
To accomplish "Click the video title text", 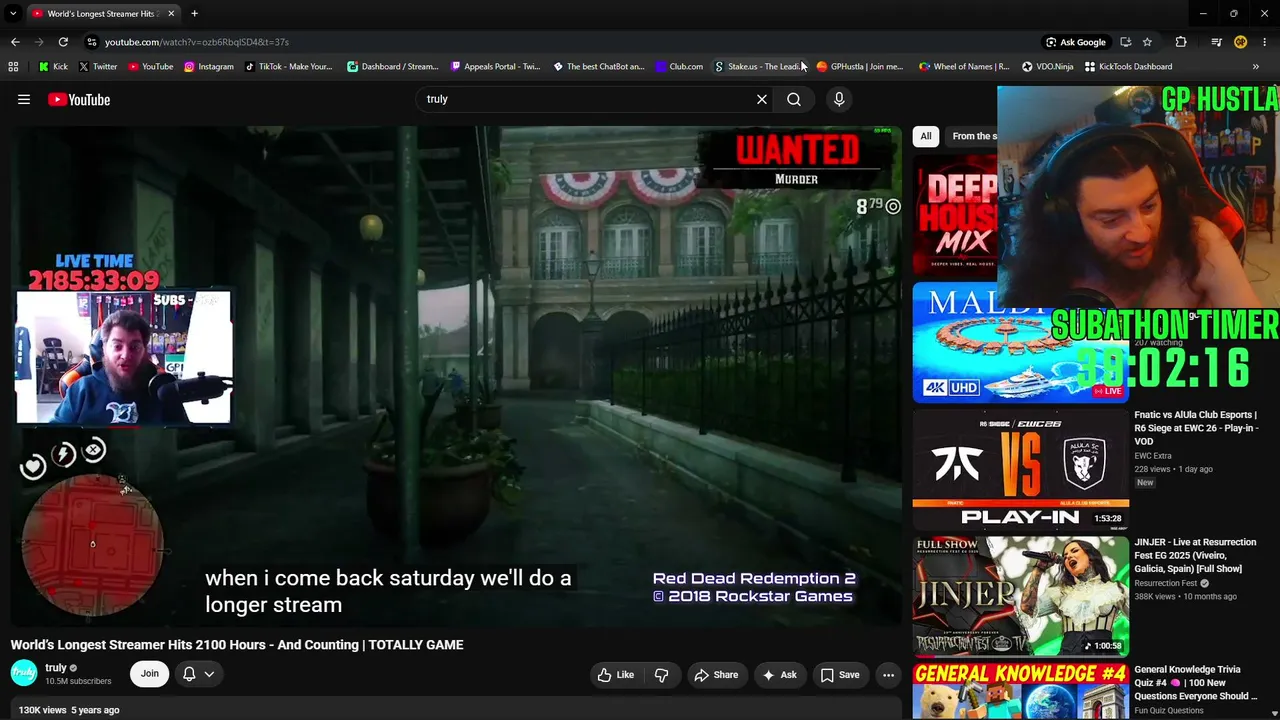I will coord(237,645).
